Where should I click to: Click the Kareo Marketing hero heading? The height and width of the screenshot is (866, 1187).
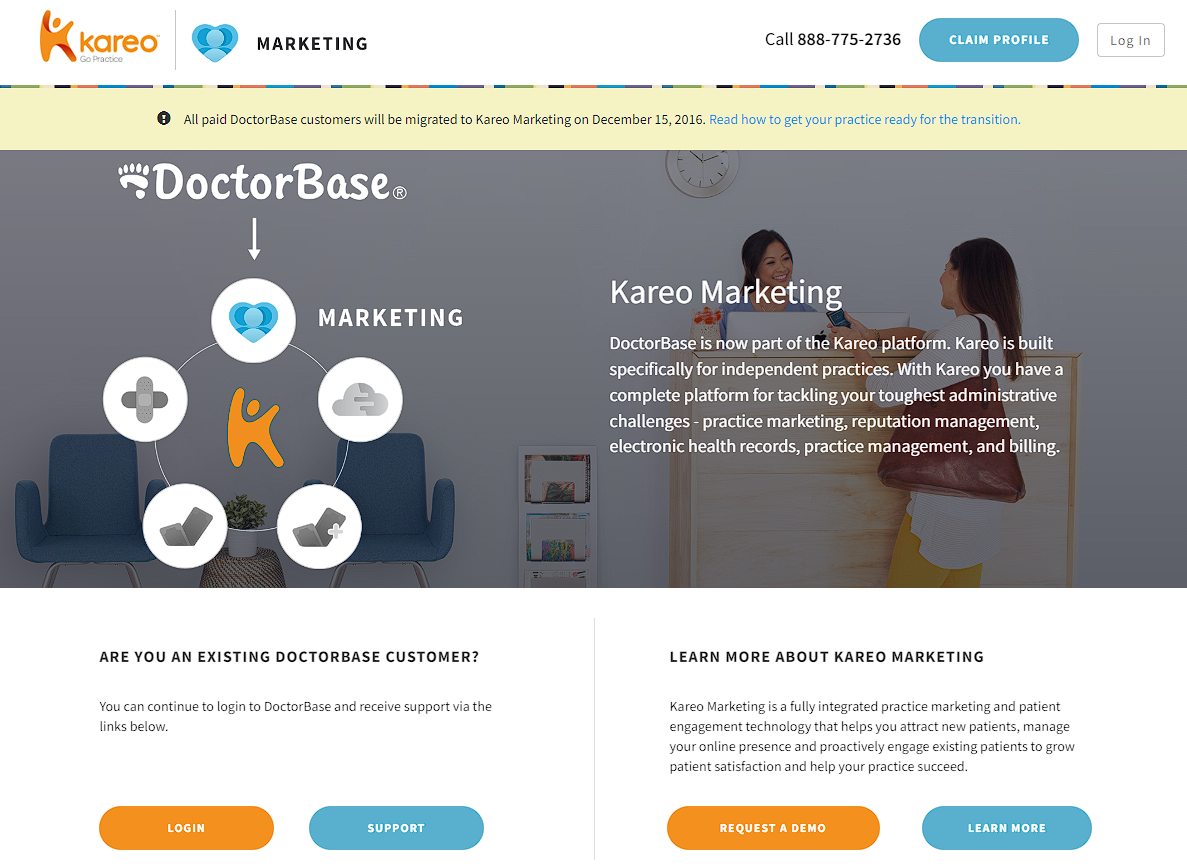725,292
